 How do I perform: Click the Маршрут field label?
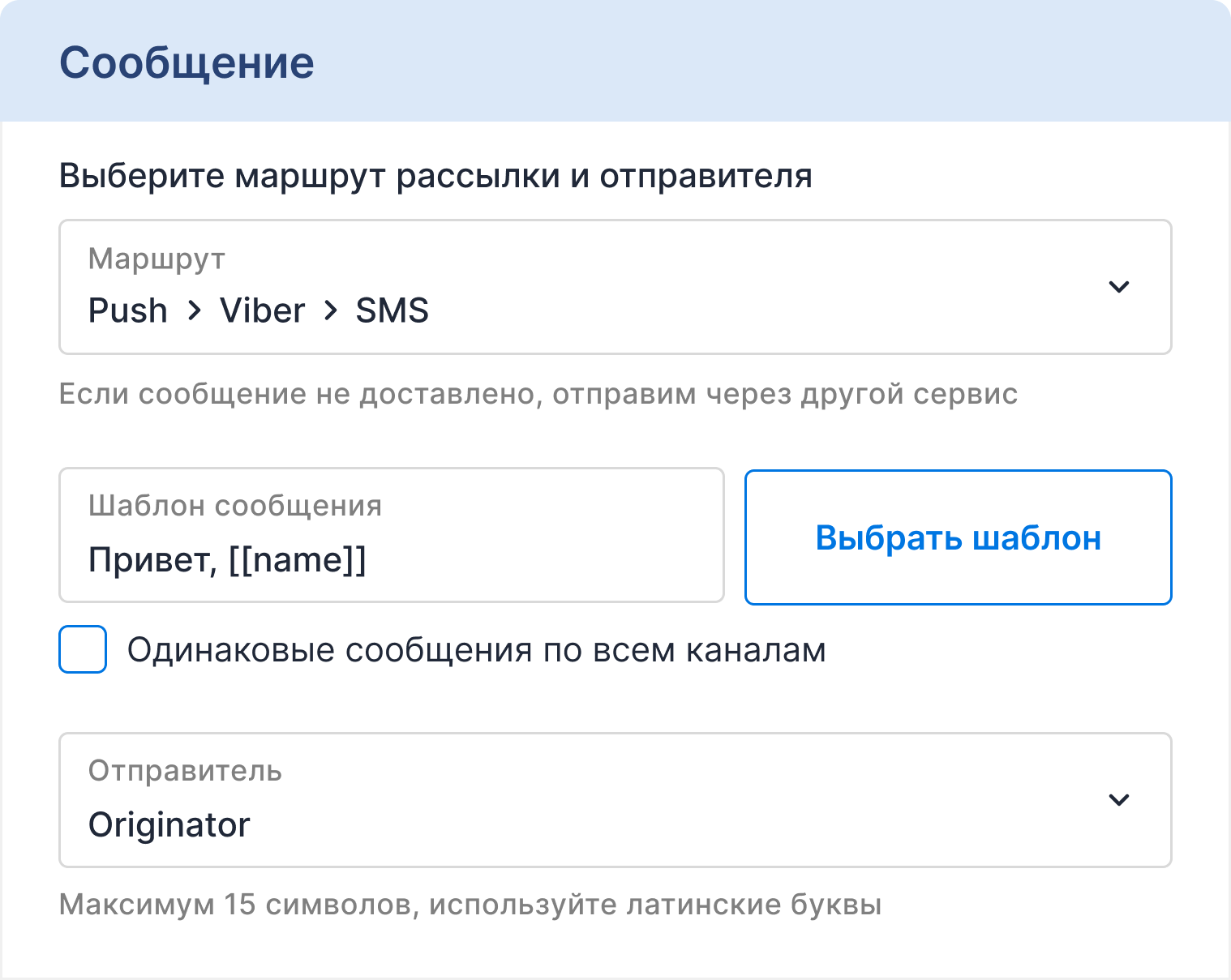pos(157,259)
